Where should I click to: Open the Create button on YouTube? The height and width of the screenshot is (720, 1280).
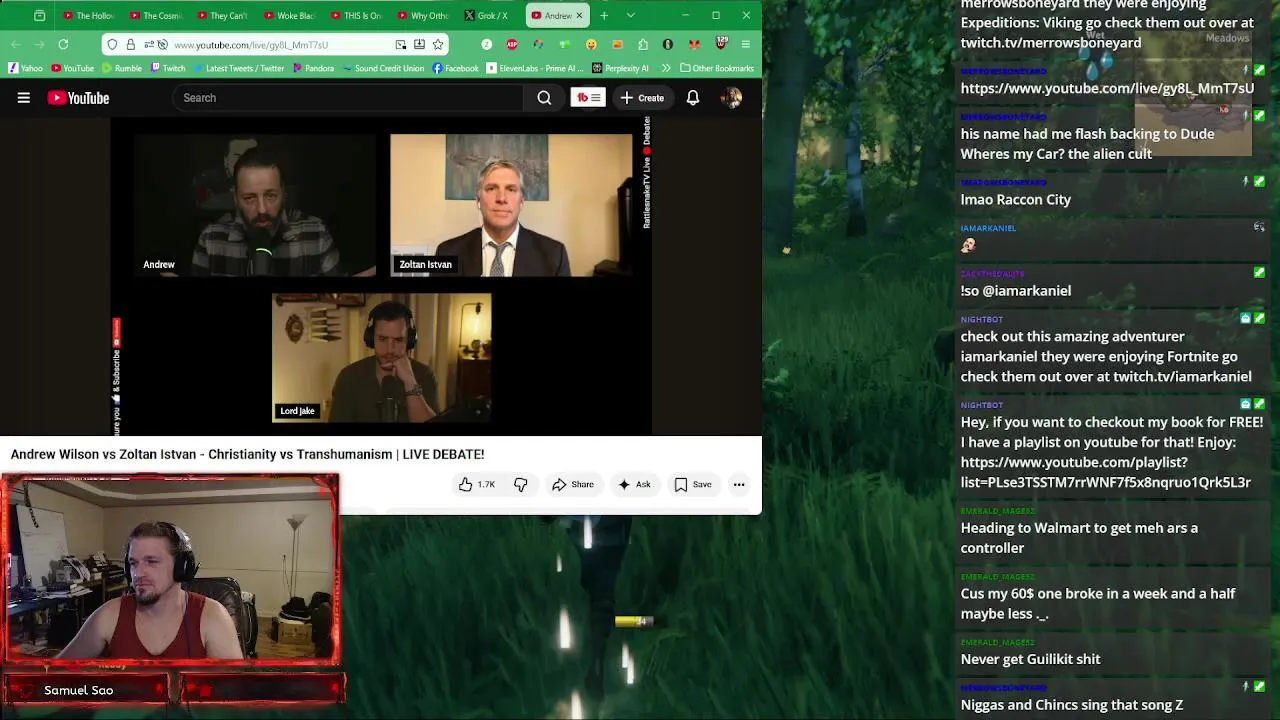click(641, 98)
